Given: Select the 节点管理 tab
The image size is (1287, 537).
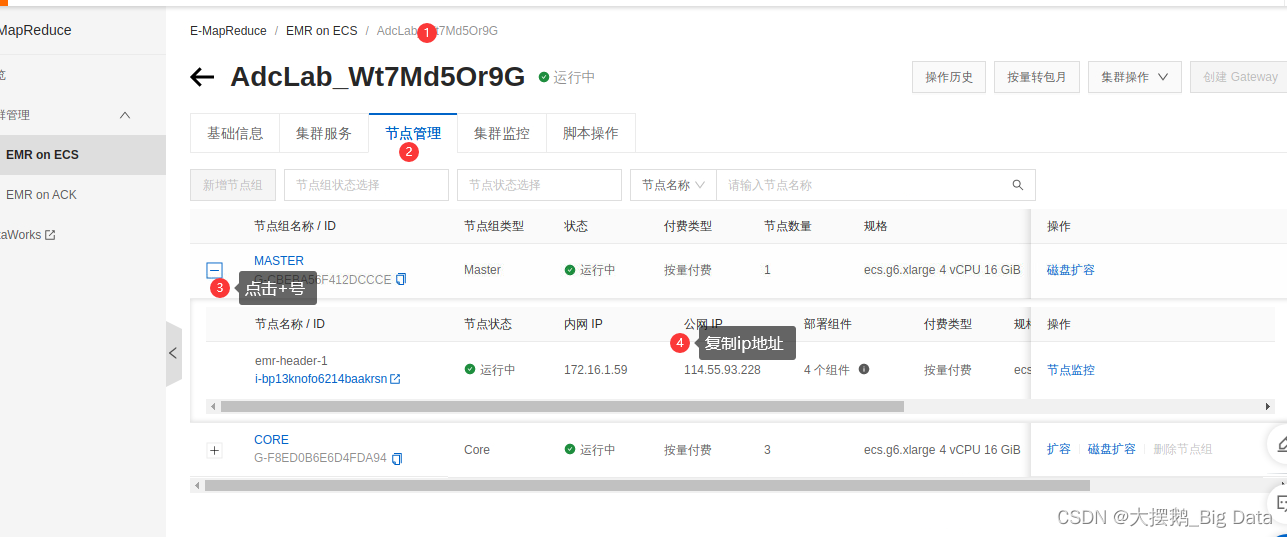Looking at the screenshot, I should point(413,133).
